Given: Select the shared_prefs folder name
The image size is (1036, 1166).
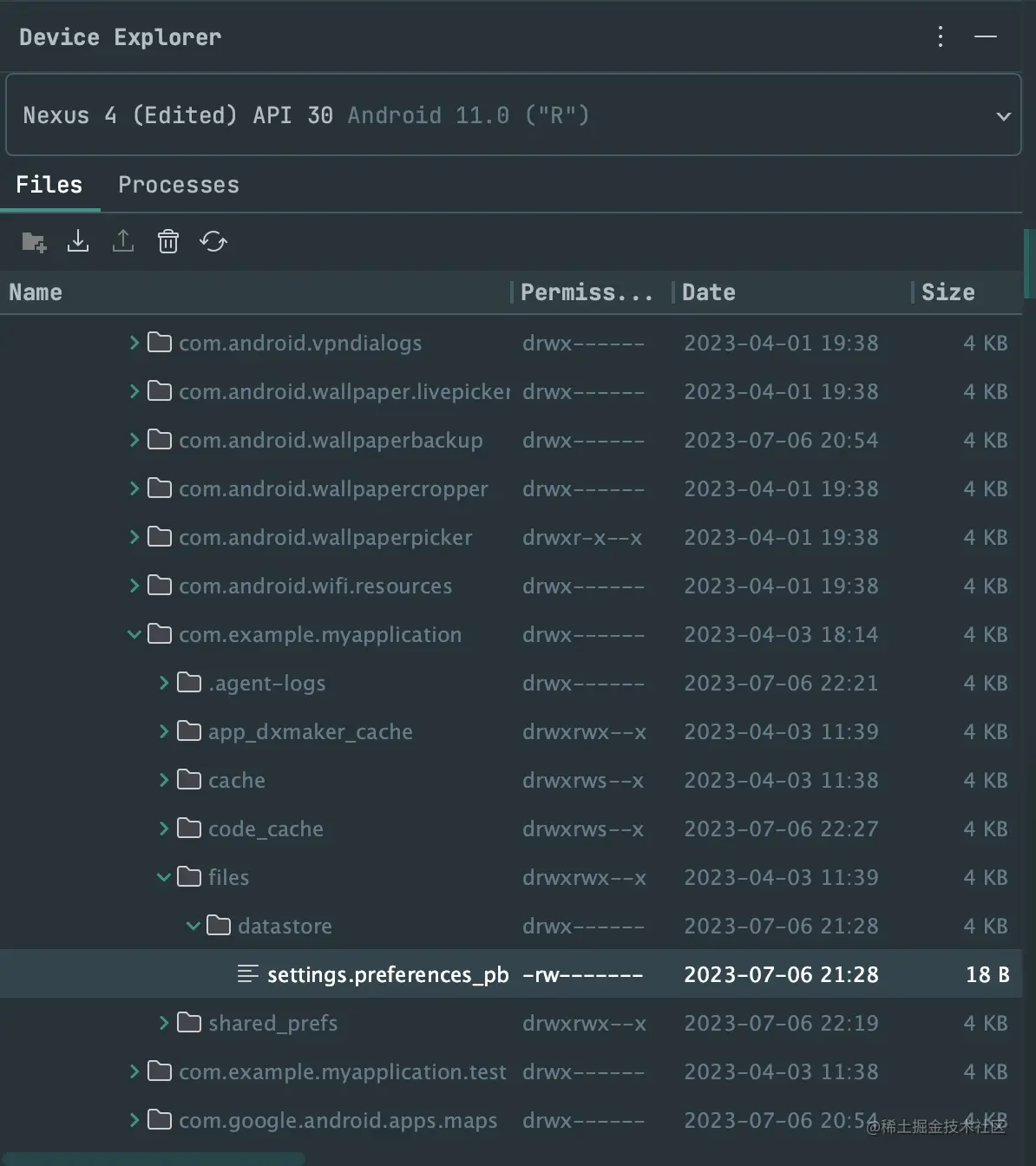Looking at the screenshot, I should [x=272, y=1024].
